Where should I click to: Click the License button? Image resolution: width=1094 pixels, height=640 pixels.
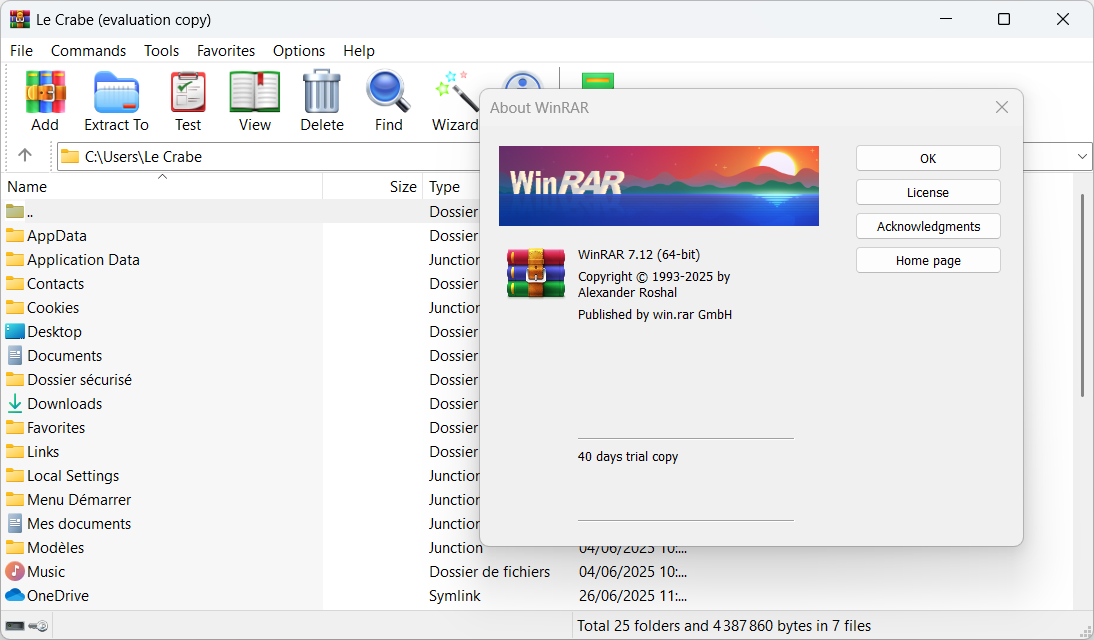(x=928, y=193)
